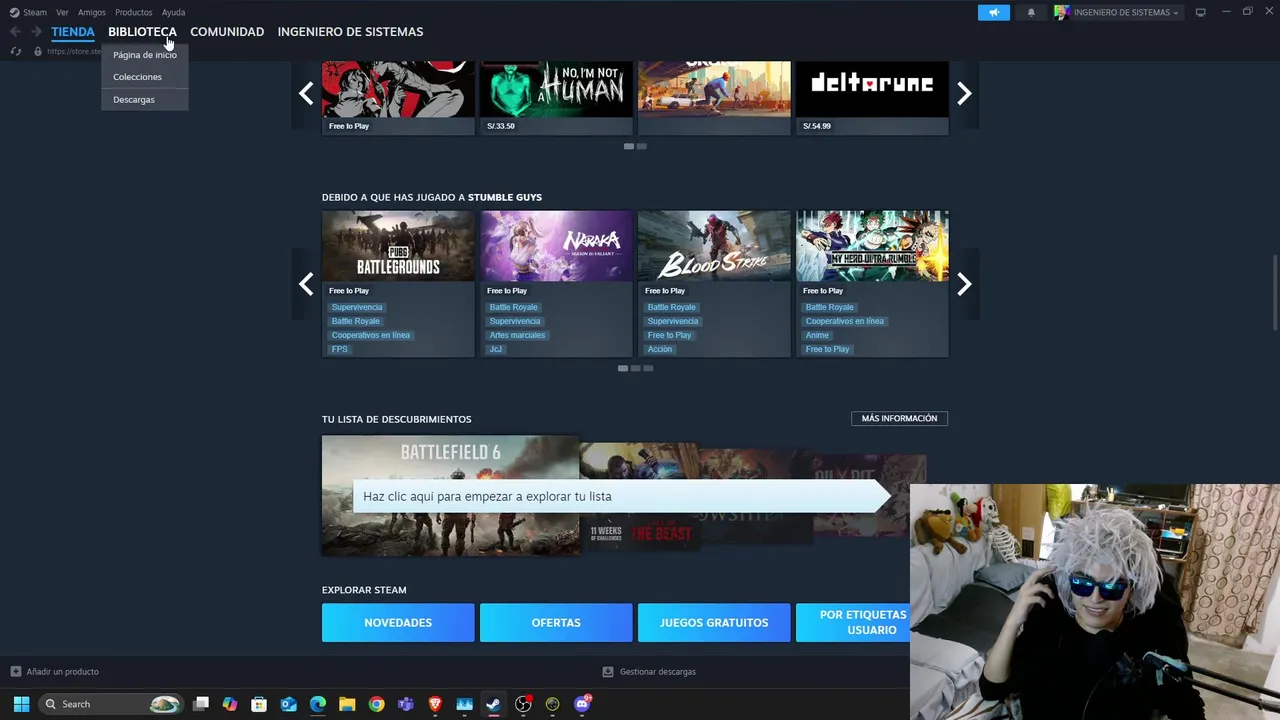The height and width of the screenshot is (720, 1280).
Task: Open Microsoft Store from taskbar
Action: point(259,704)
